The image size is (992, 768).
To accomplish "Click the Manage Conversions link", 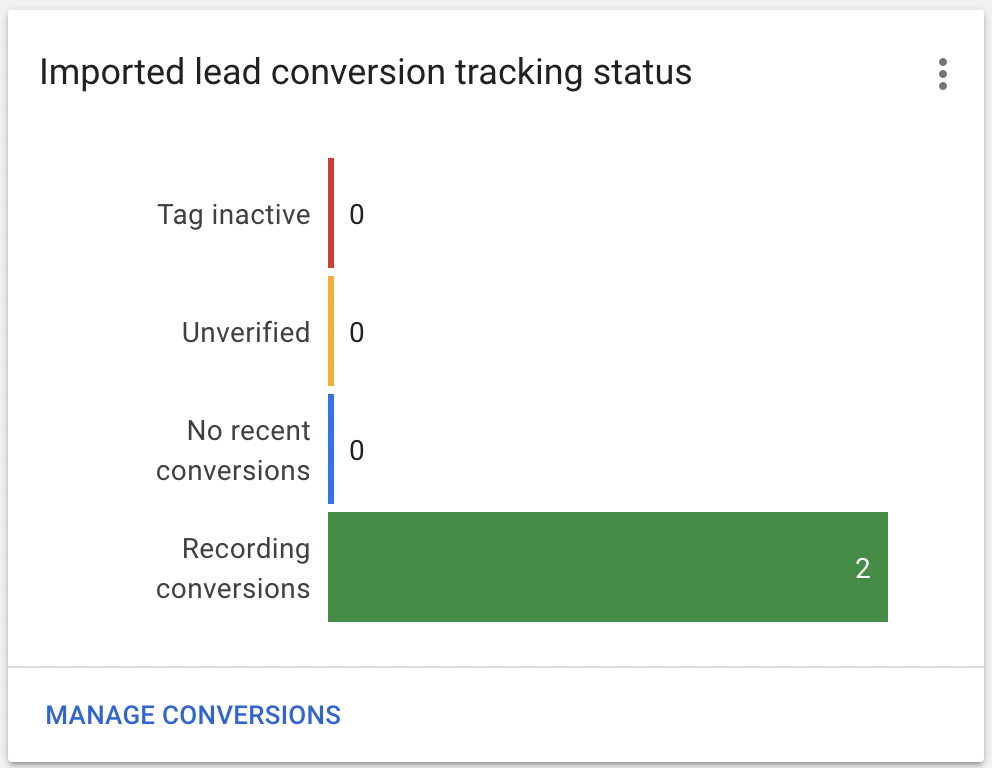I will pos(193,715).
